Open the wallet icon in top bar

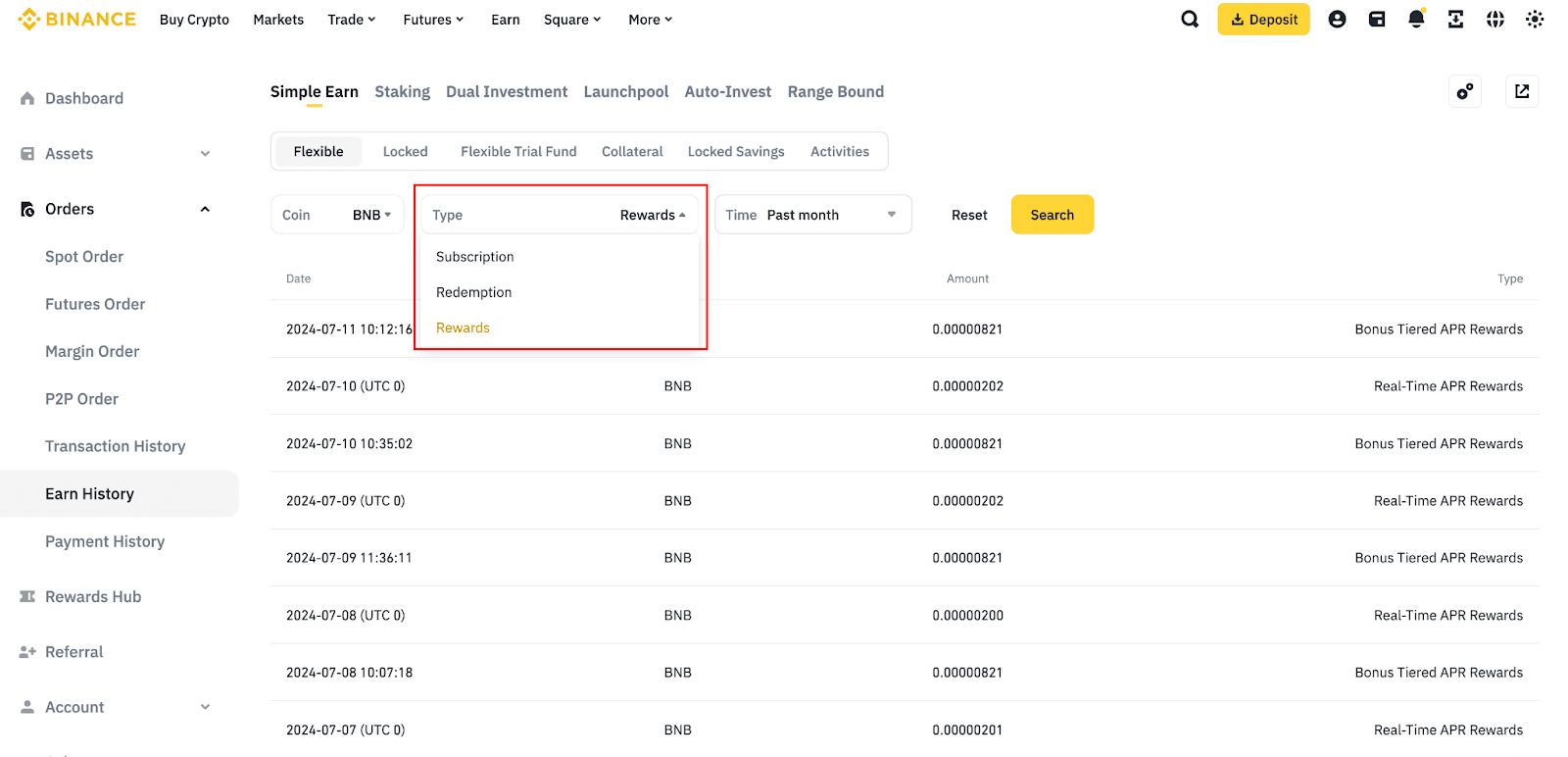[1377, 20]
